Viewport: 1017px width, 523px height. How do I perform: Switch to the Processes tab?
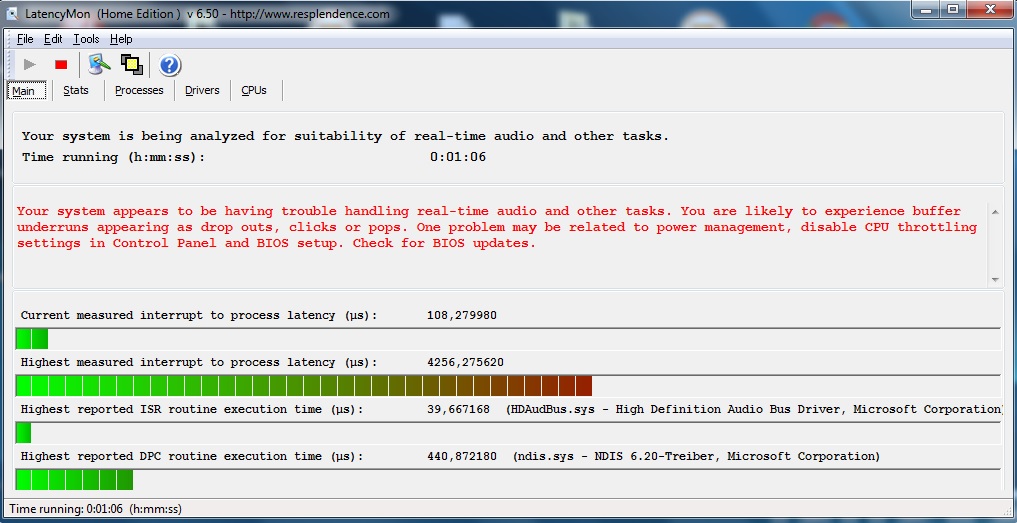point(139,90)
